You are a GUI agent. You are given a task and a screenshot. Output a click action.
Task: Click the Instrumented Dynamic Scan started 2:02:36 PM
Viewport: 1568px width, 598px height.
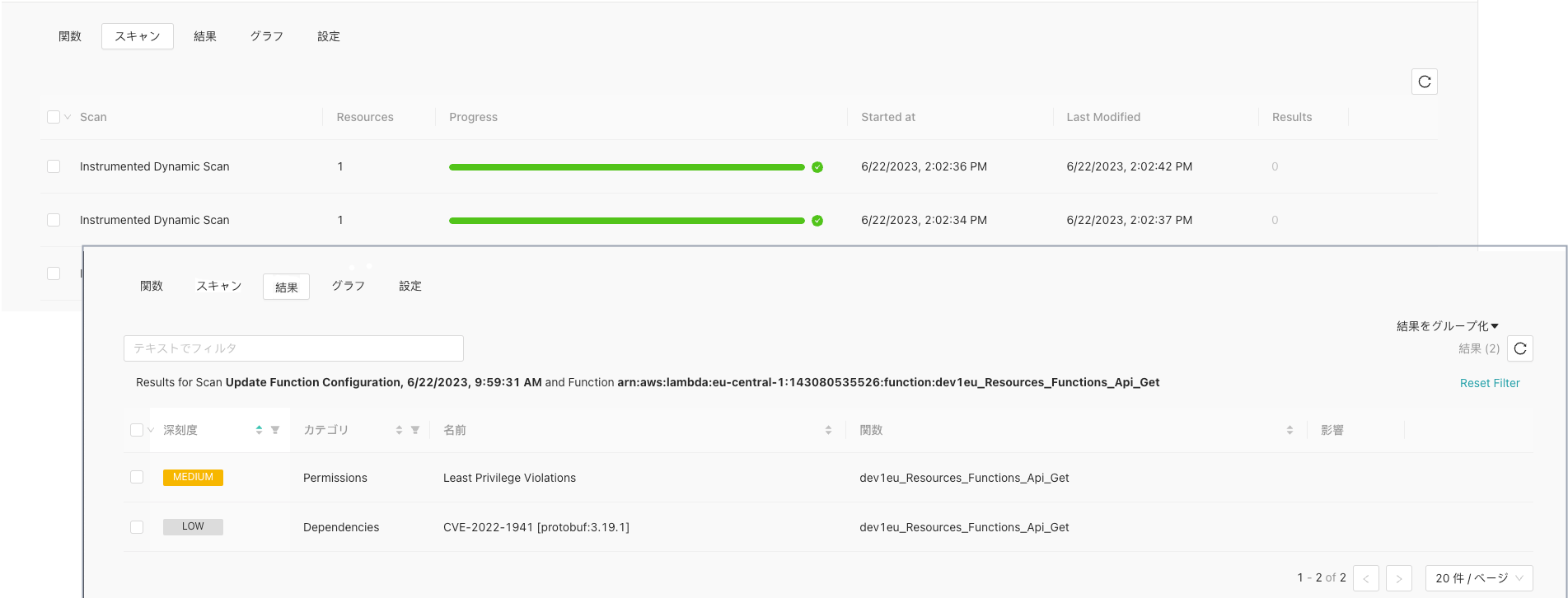pyautogui.click(x=155, y=166)
